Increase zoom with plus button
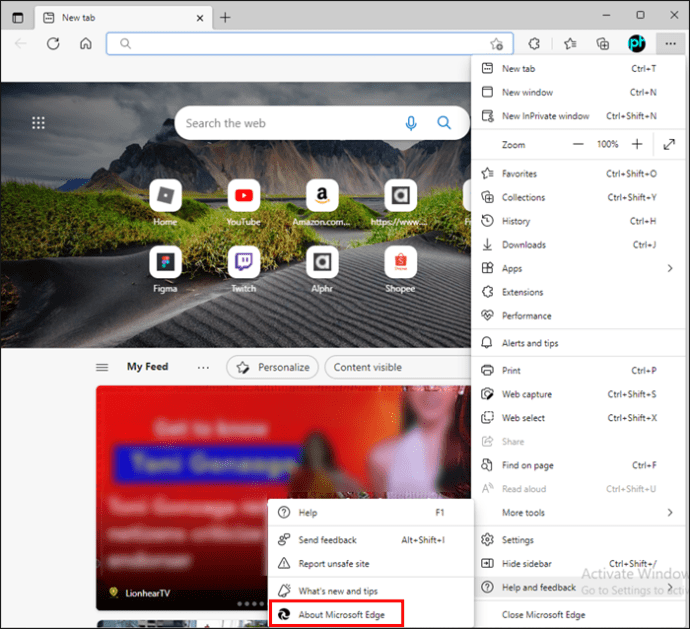 click(x=637, y=144)
